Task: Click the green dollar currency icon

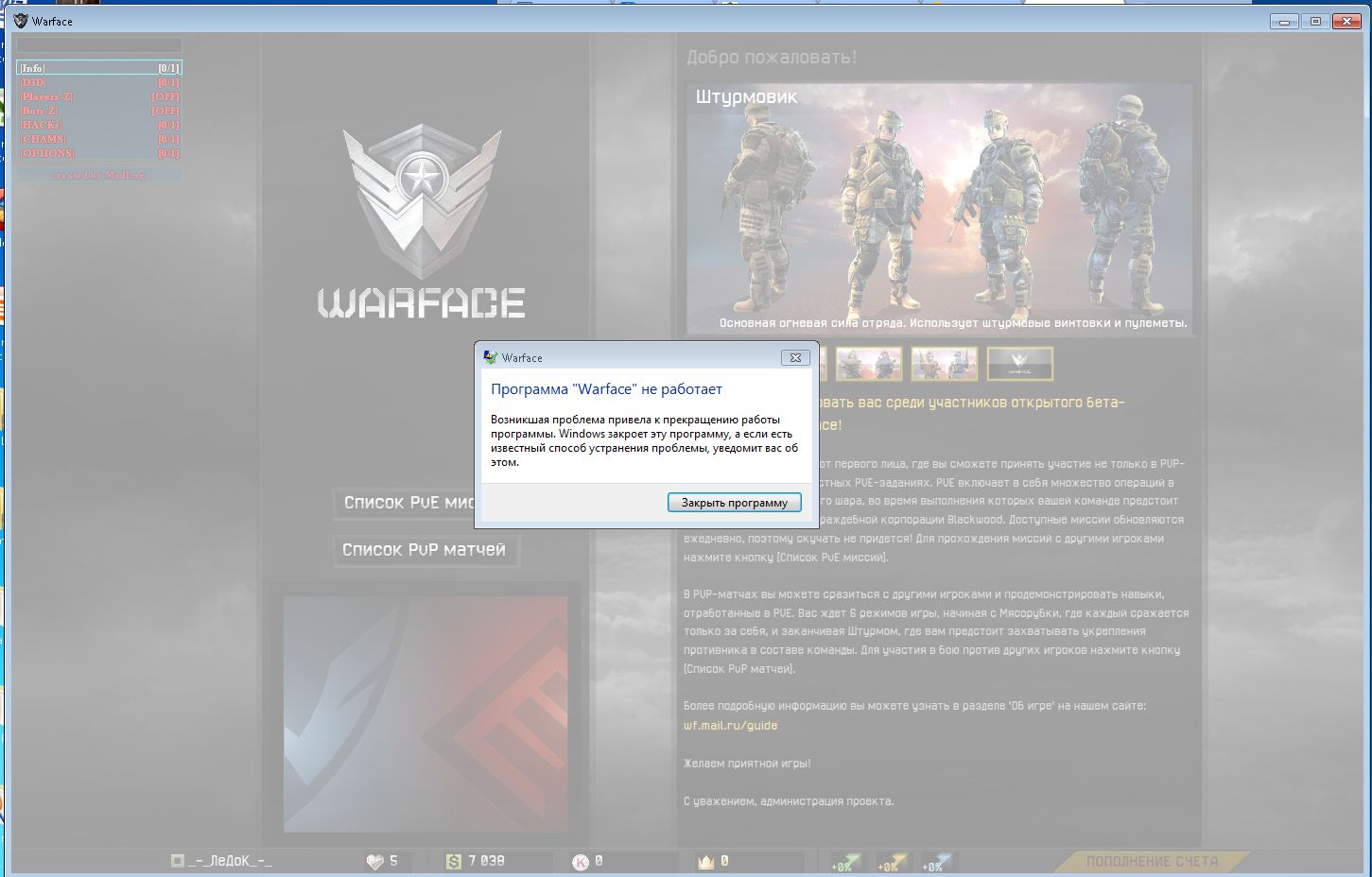Action: click(454, 861)
